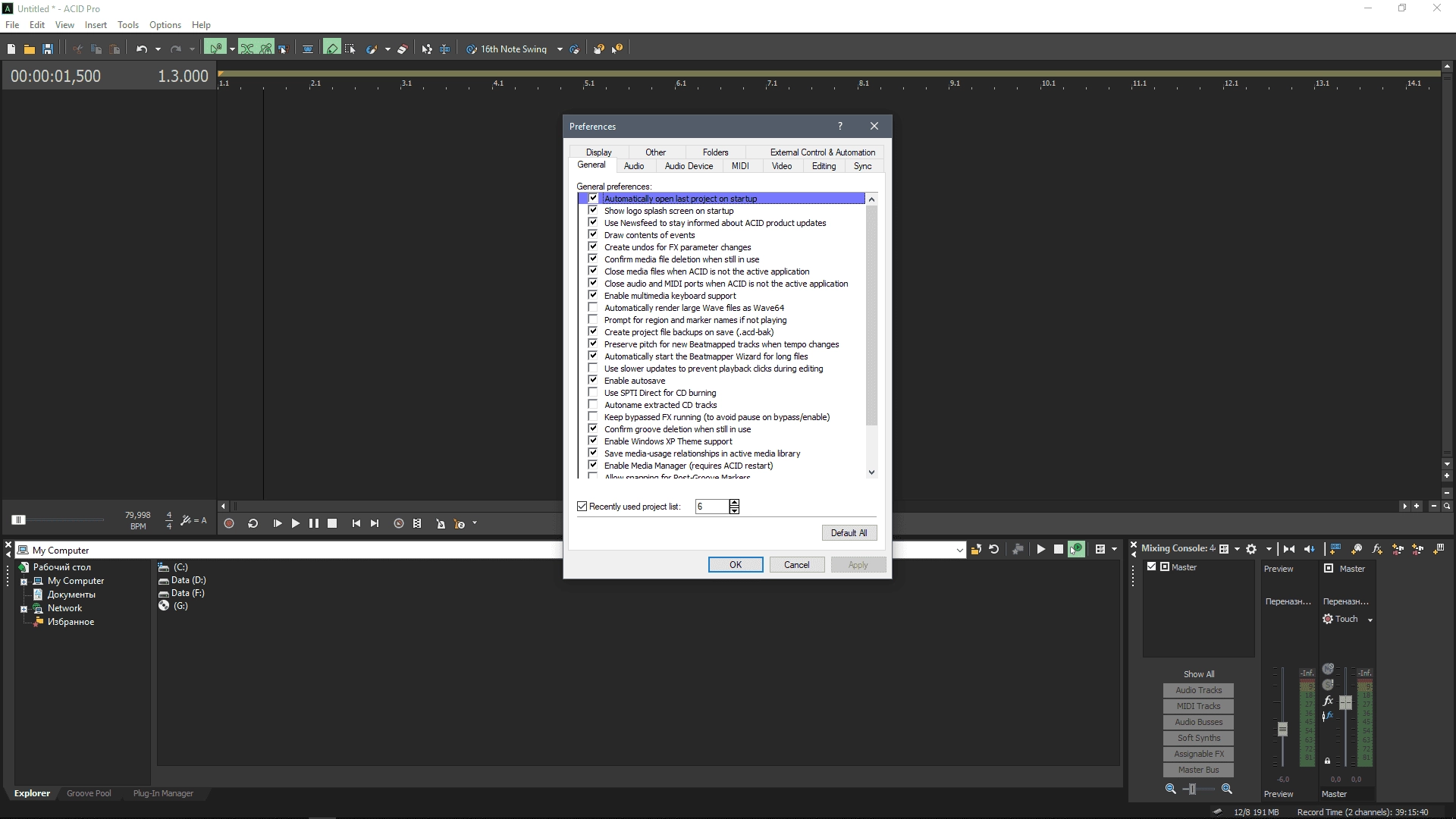1456x819 pixels.
Task: Open Explorer address path dropdown
Action: pyautogui.click(x=959, y=551)
